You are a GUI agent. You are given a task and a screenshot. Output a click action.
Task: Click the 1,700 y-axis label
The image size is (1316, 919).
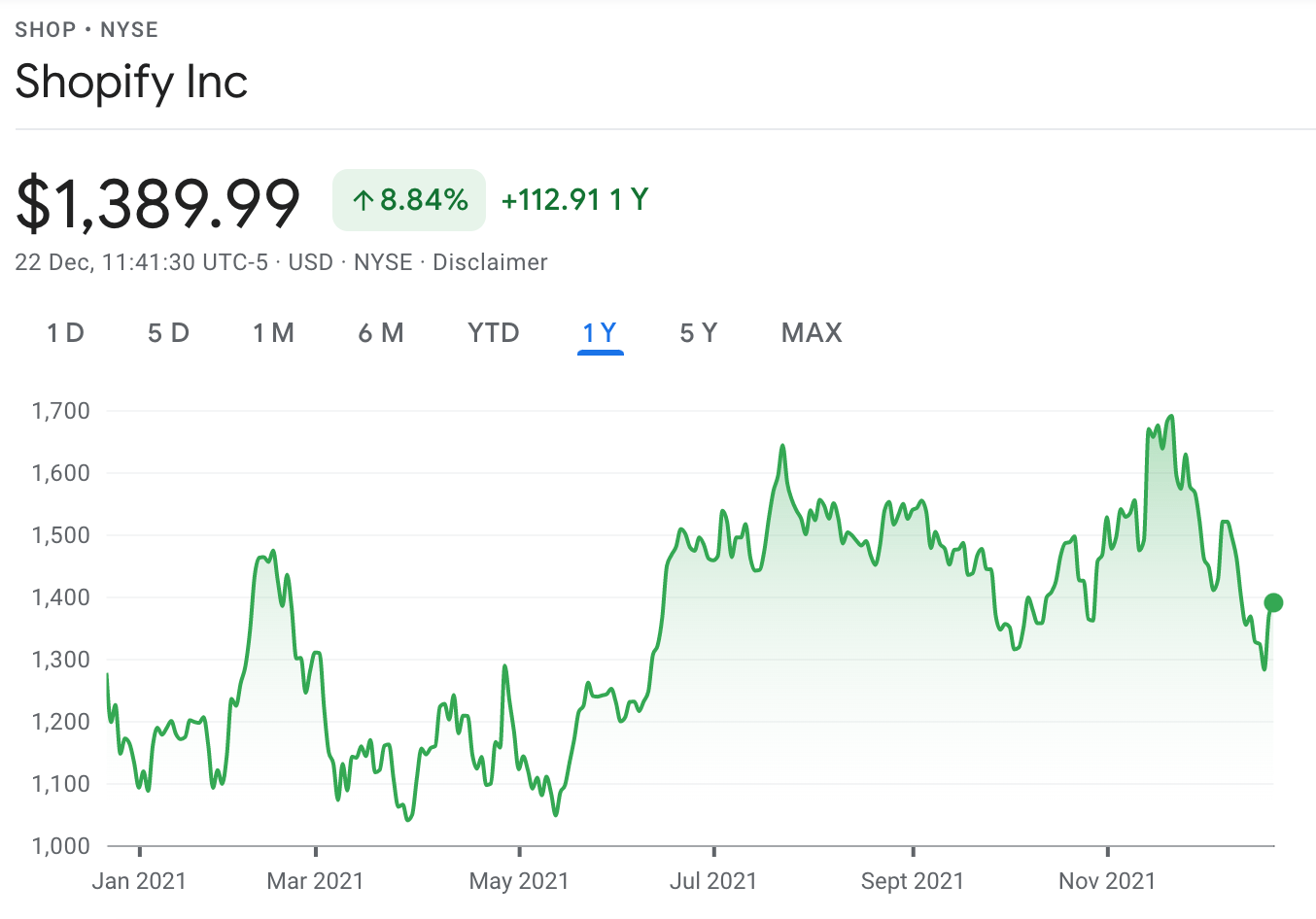(61, 411)
